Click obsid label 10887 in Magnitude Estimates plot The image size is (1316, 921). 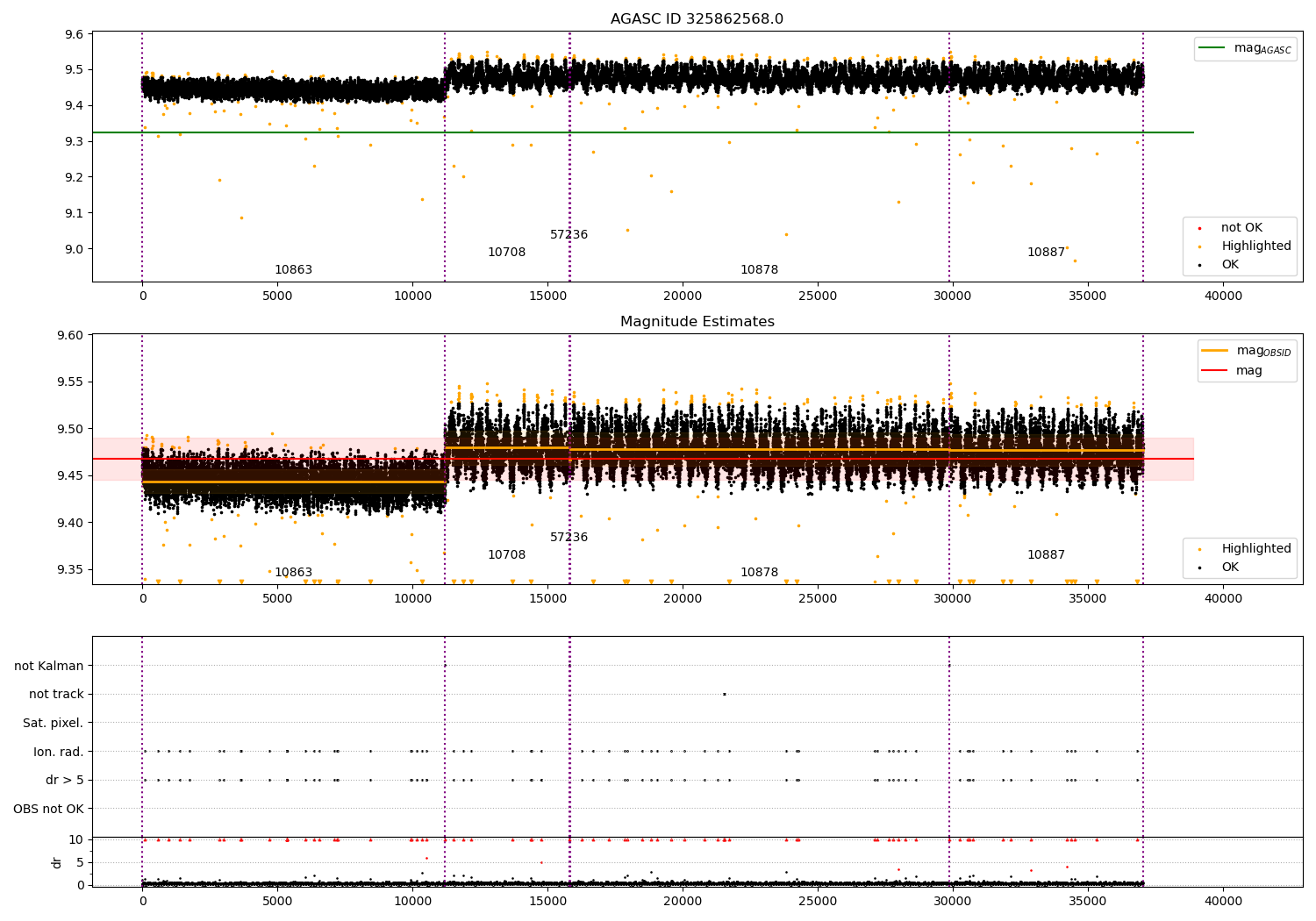click(x=1046, y=555)
